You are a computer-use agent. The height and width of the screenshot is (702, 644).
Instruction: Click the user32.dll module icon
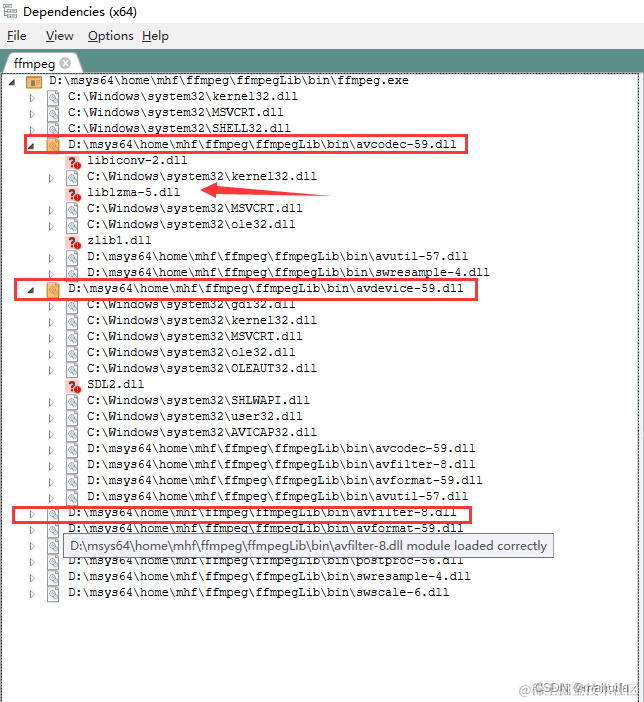point(72,418)
